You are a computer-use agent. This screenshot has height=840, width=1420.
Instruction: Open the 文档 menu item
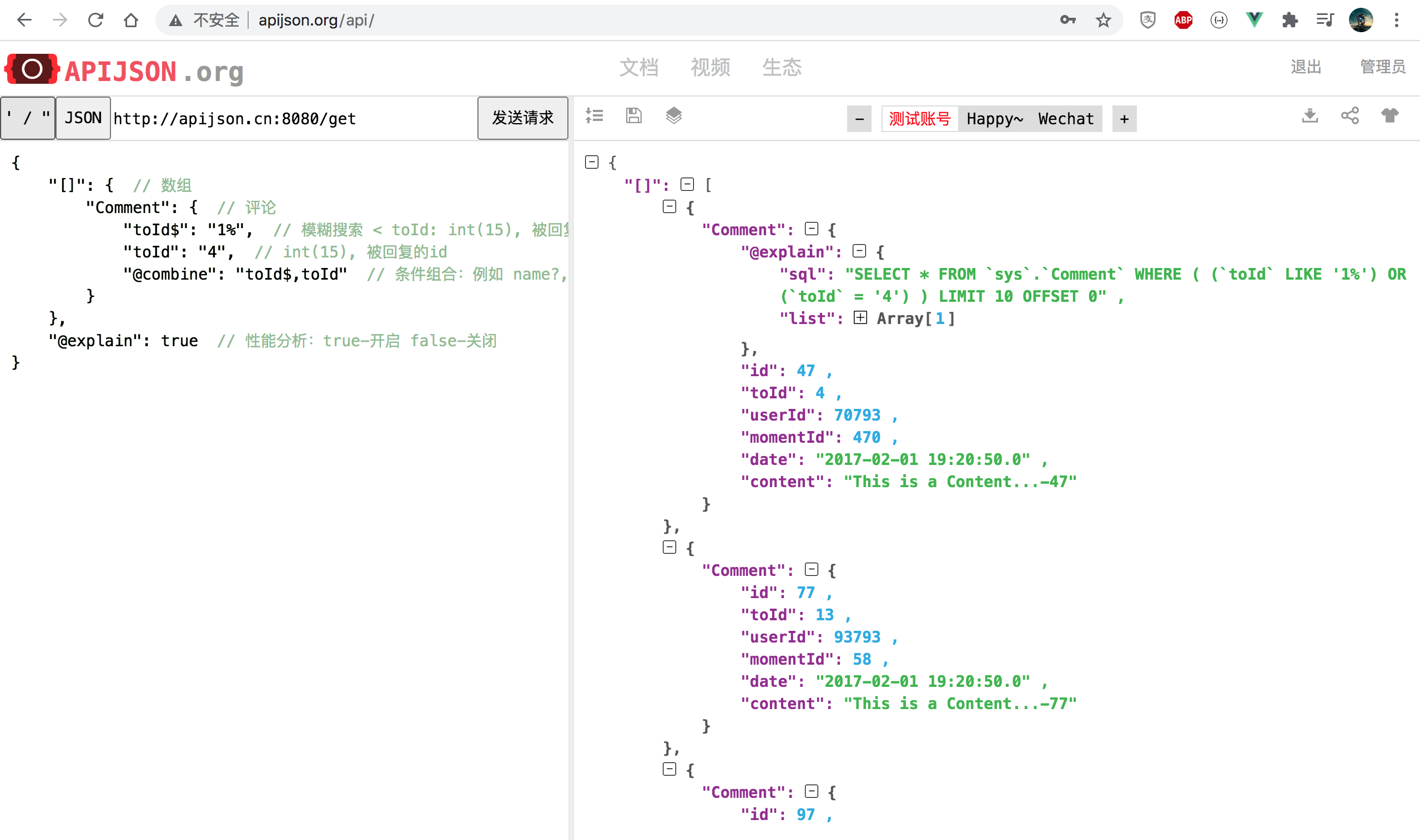pyautogui.click(x=641, y=67)
